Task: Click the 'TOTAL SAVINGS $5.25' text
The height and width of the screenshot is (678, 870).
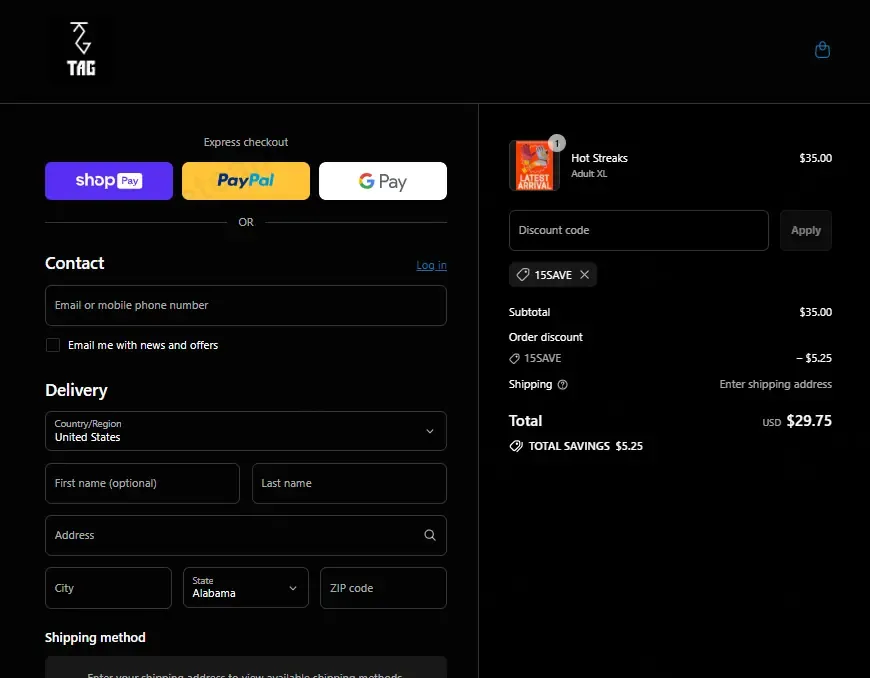Action: tap(585, 446)
